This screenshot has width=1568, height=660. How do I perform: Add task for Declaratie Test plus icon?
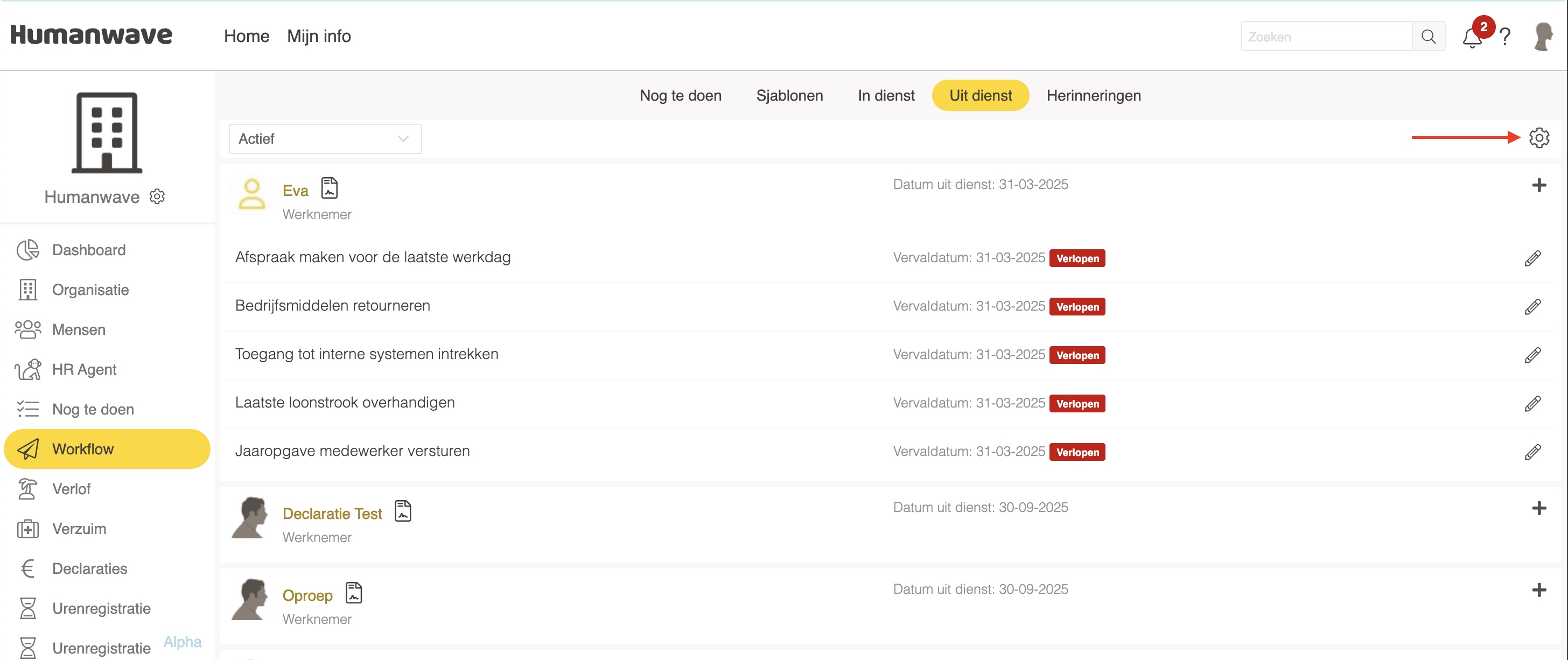1539,508
